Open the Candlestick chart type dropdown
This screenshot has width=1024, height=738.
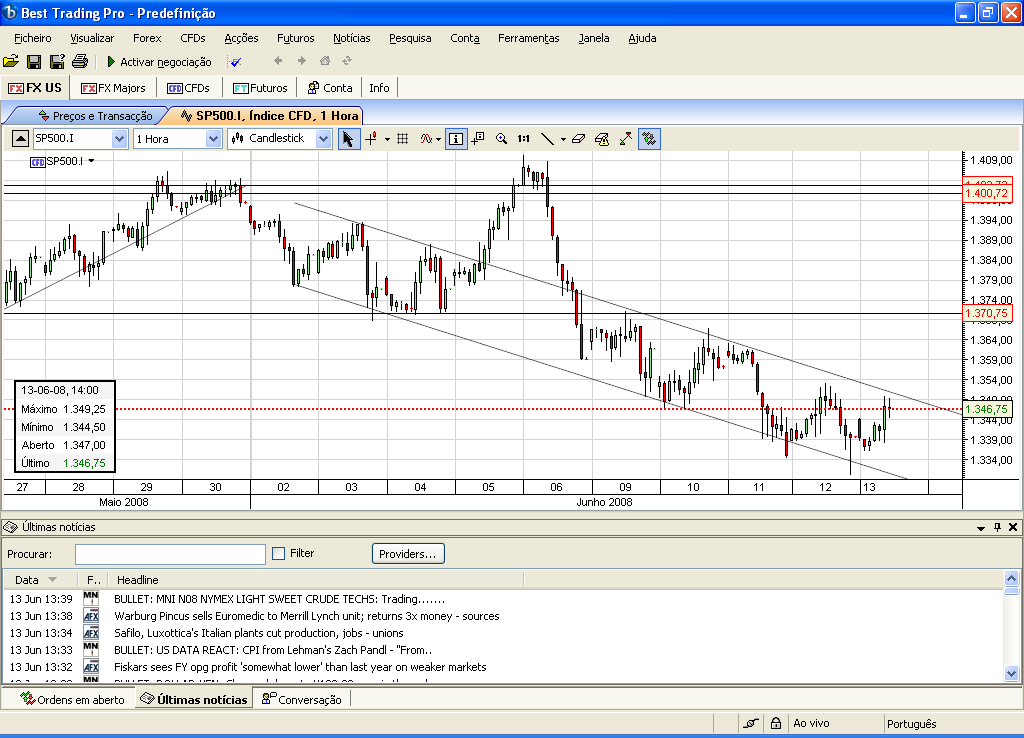(x=323, y=138)
